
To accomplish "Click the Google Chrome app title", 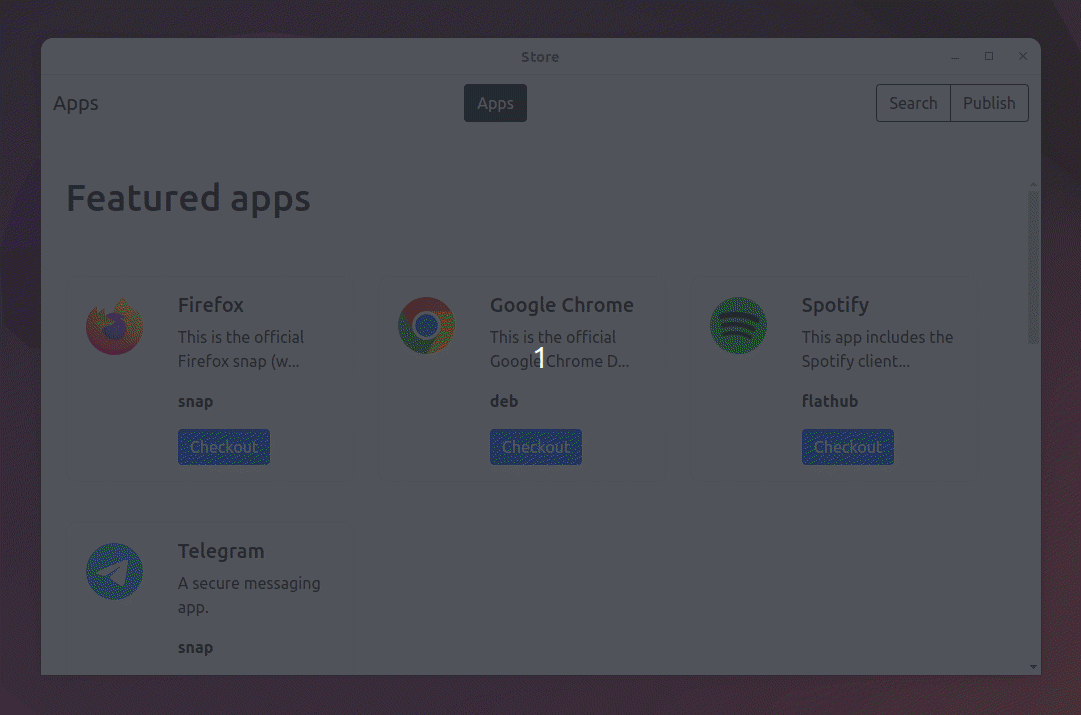I will pos(561,305).
